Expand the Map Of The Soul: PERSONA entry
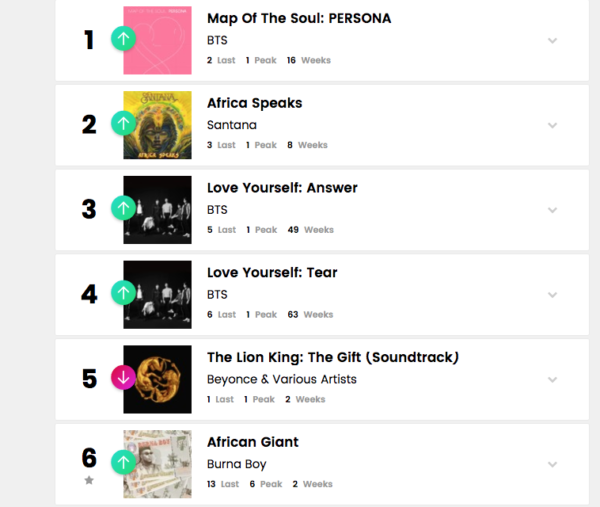This screenshot has width=600, height=507. click(x=552, y=41)
